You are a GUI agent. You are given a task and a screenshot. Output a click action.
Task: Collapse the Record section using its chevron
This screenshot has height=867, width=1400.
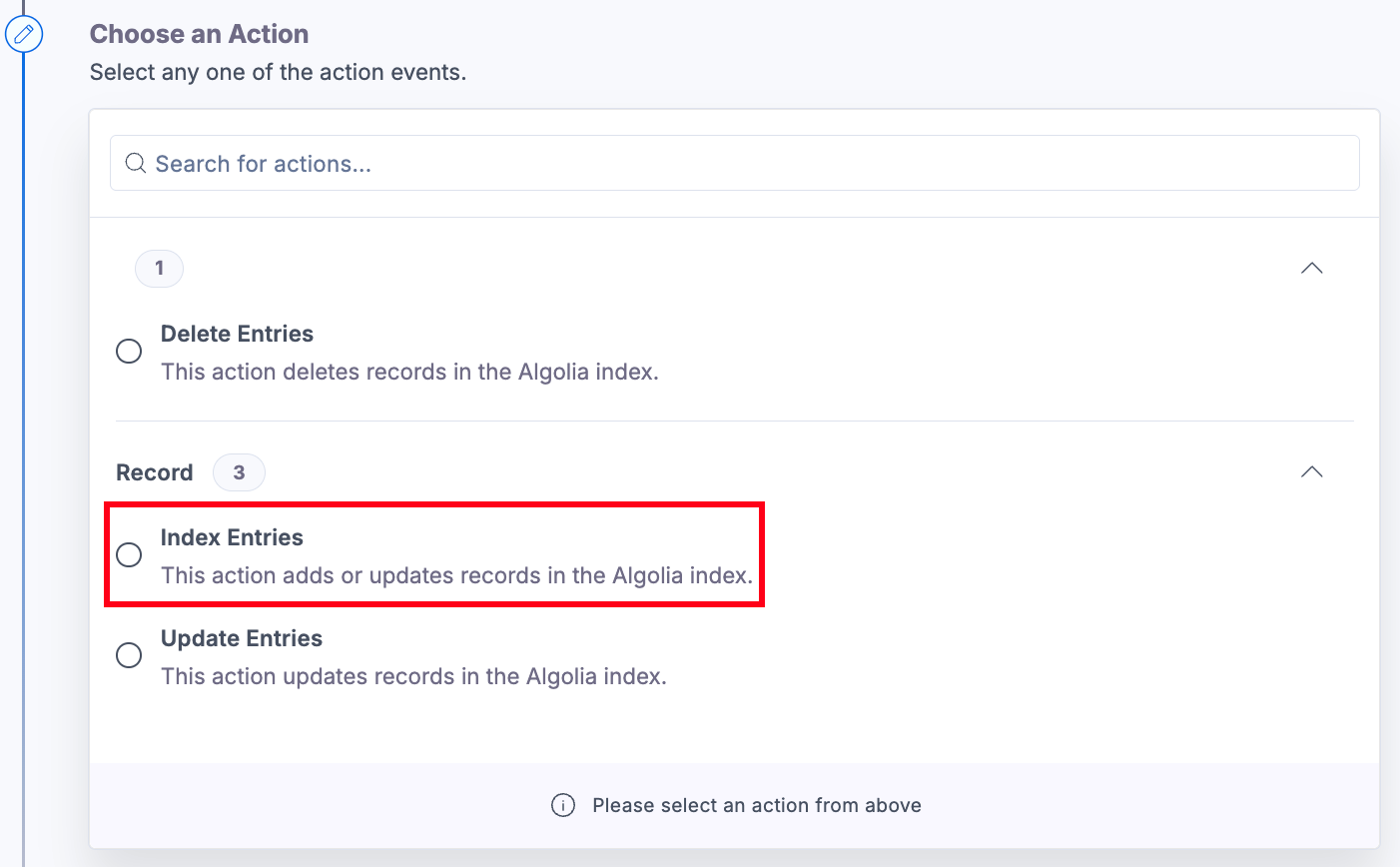click(1311, 471)
